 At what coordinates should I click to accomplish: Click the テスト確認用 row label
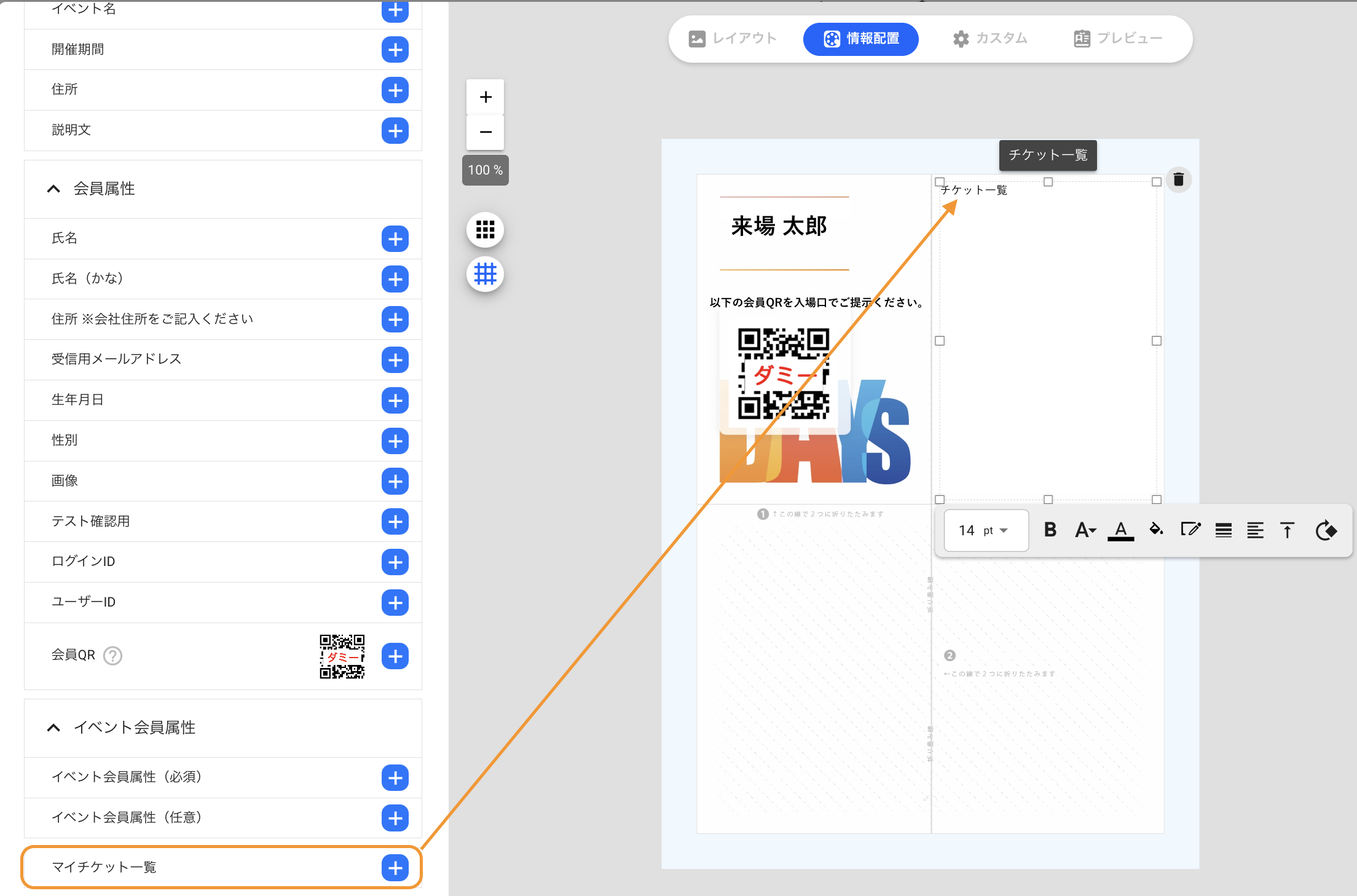90,521
